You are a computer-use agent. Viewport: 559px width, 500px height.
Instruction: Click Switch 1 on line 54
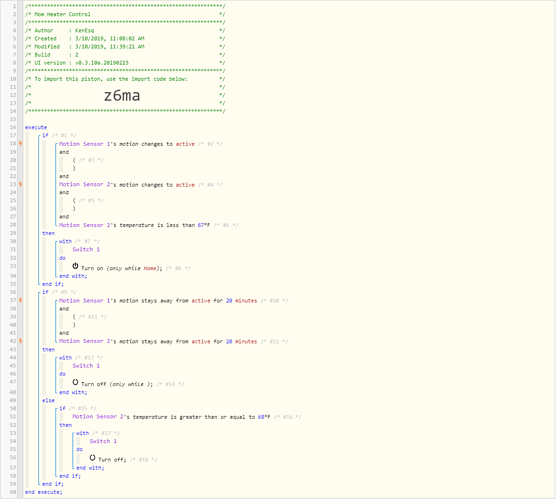103,441
